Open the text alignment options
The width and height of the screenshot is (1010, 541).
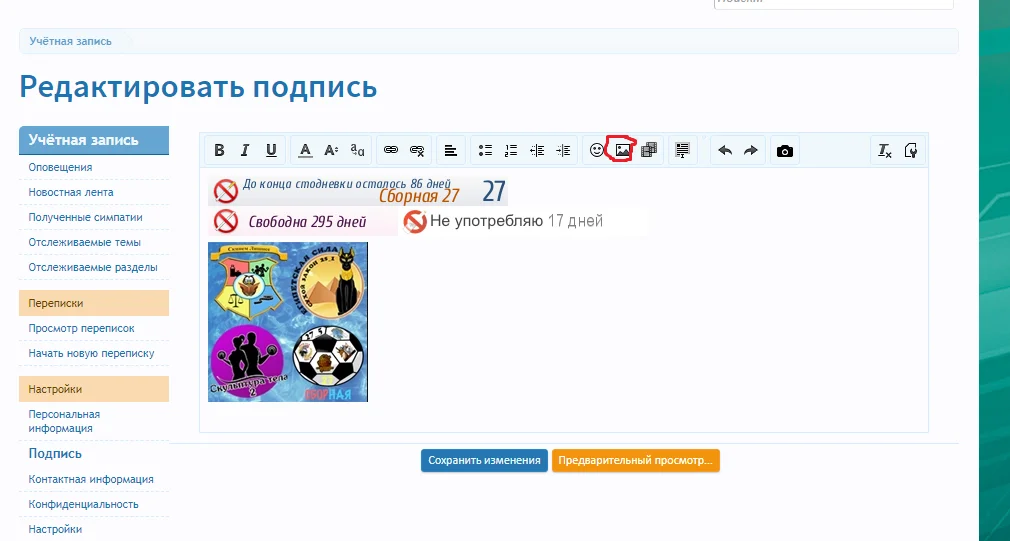point(451,150)
